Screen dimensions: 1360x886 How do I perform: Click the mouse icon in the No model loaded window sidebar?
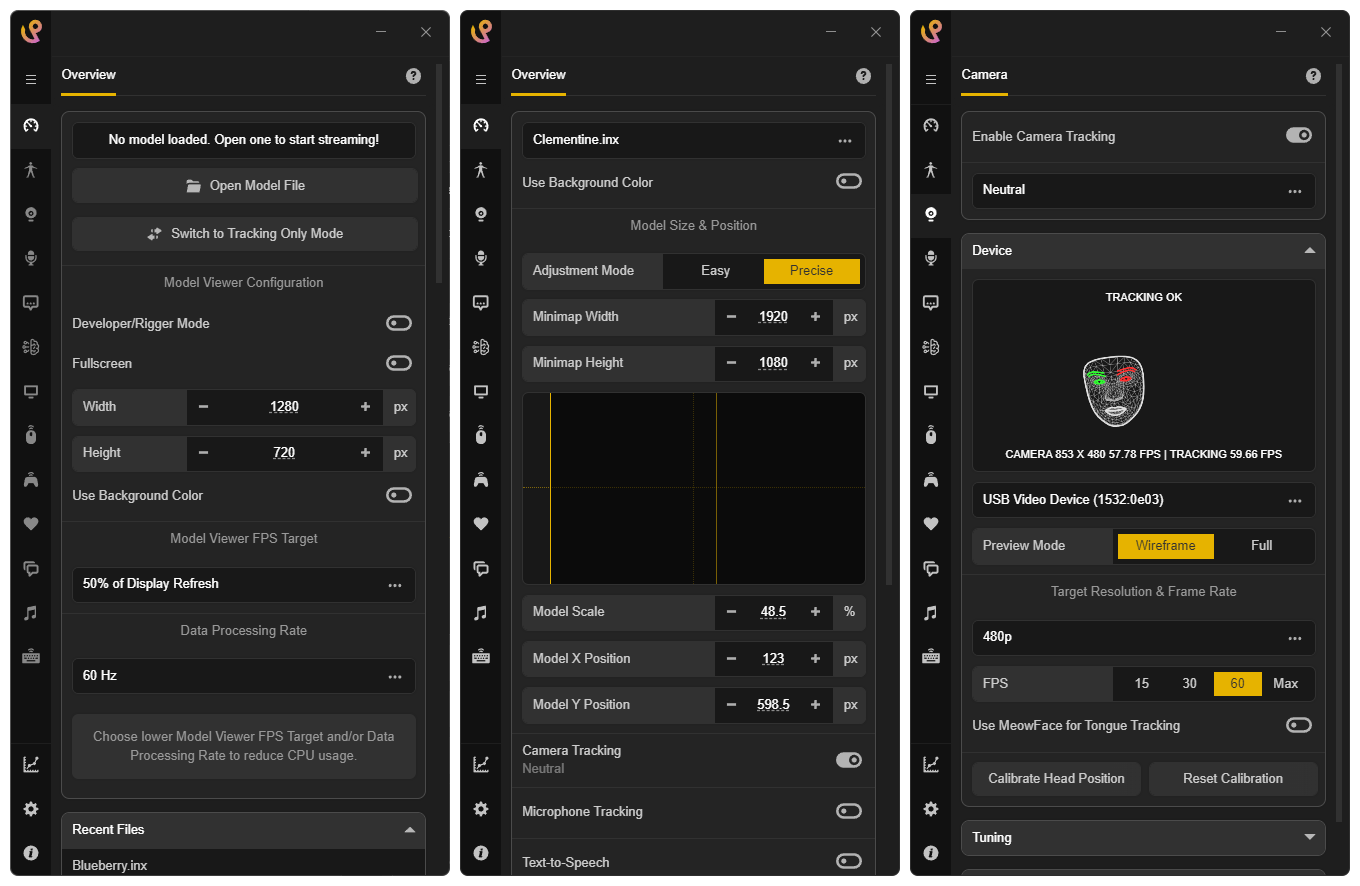(31, 435)
